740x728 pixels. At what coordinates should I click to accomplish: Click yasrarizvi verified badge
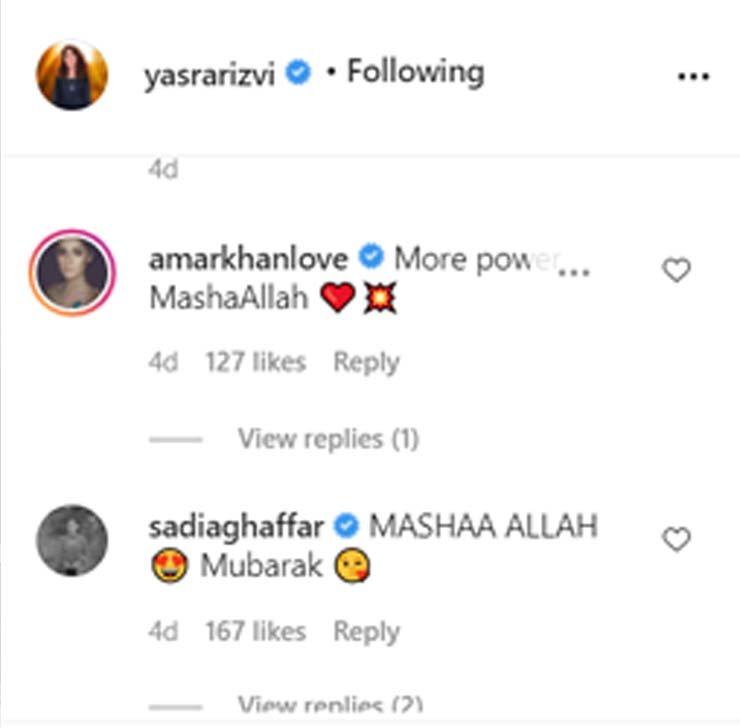click(298, 72)
